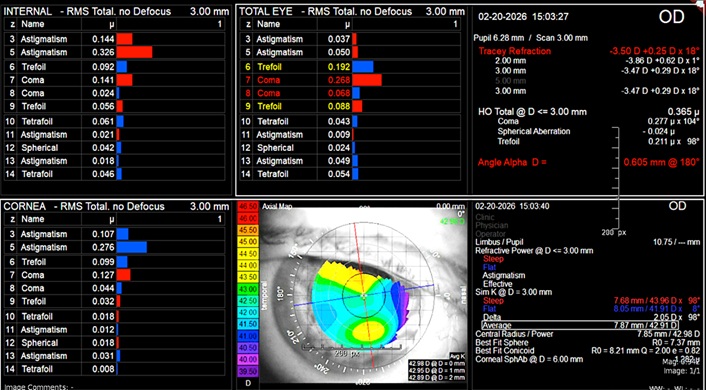Image resolution: width=706 pixels, height=390 pixels.
Task: Click the red Tracey Refraction label
Action: [515, 51]
